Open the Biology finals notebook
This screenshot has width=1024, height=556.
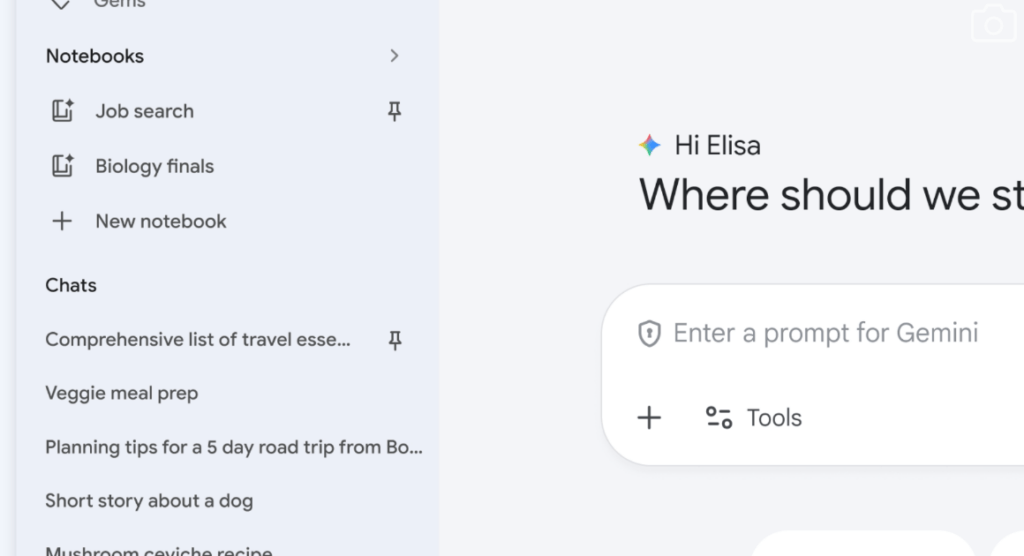pyautogui.click(x=155, y=167)
